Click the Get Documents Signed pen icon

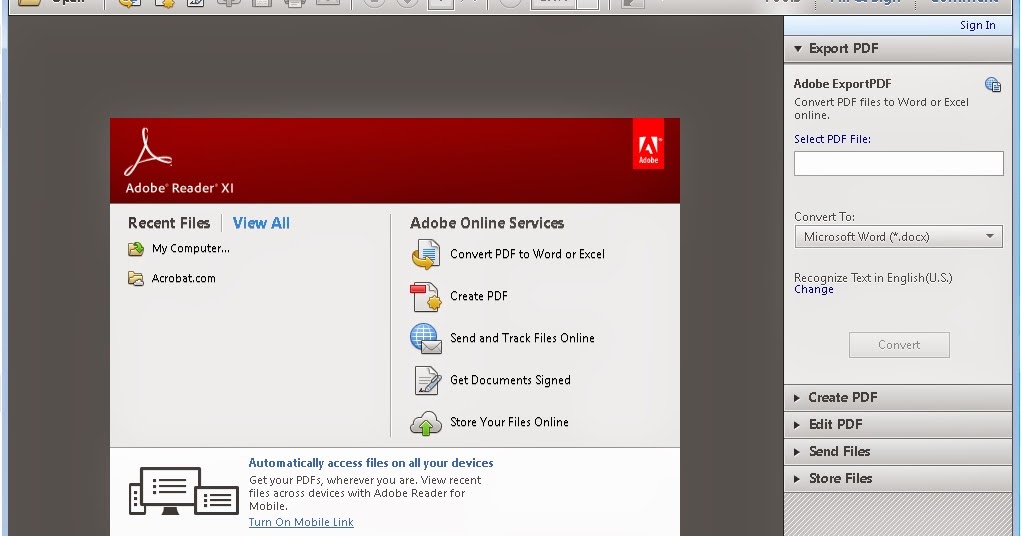427,380
